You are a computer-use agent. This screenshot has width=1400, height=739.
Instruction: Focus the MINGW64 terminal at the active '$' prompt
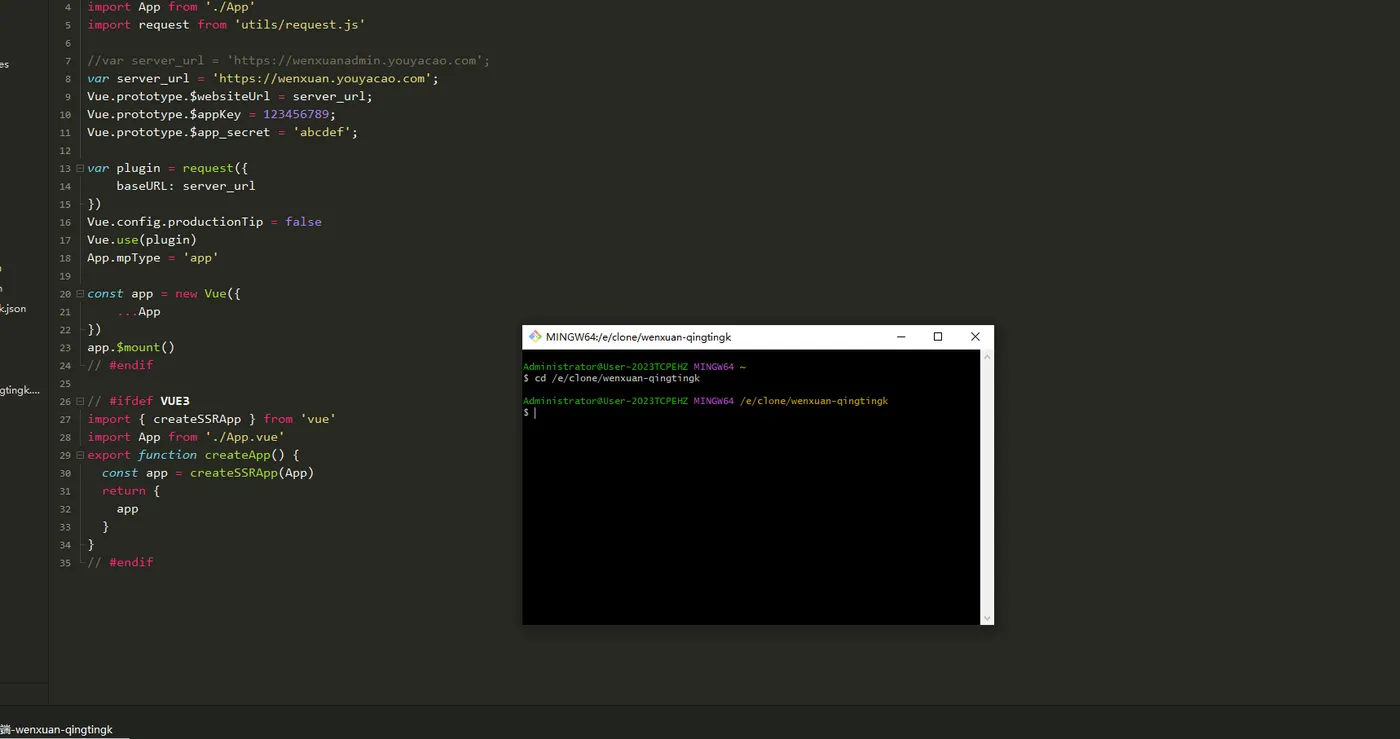click(535, 413)
